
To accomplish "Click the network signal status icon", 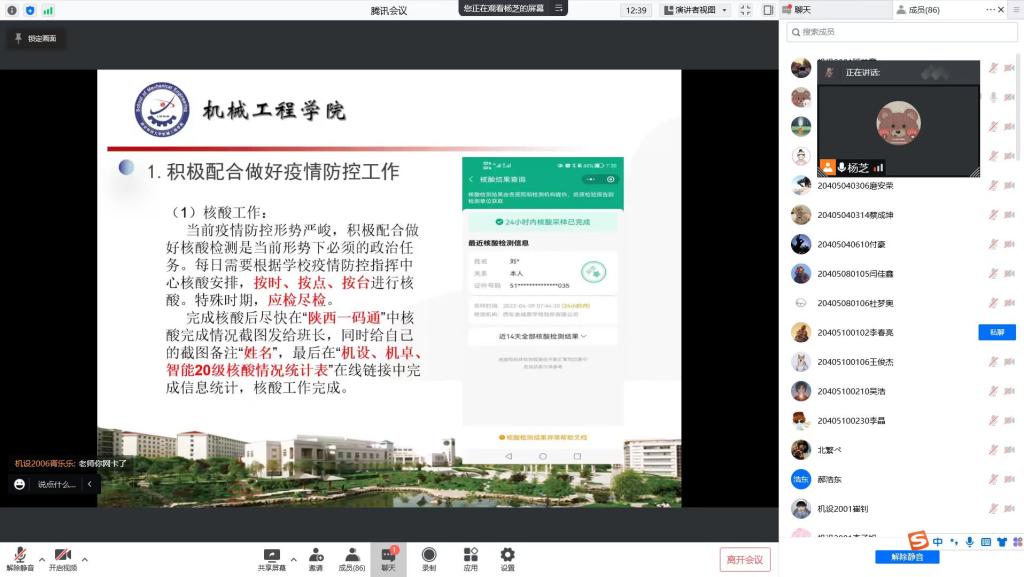I will tap(48, 10).
